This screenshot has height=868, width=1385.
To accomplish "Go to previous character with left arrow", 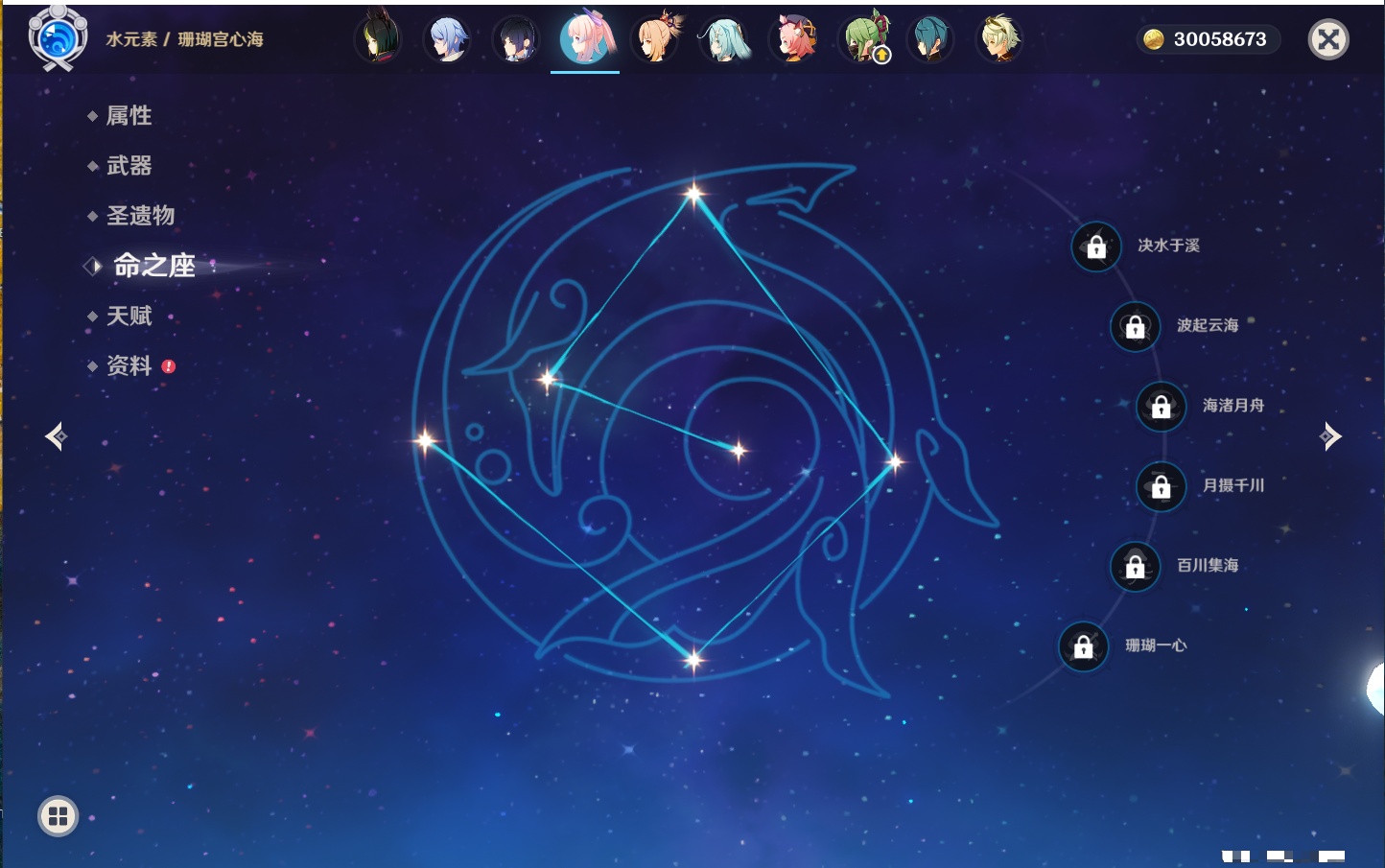I will (x=56, y=436).
